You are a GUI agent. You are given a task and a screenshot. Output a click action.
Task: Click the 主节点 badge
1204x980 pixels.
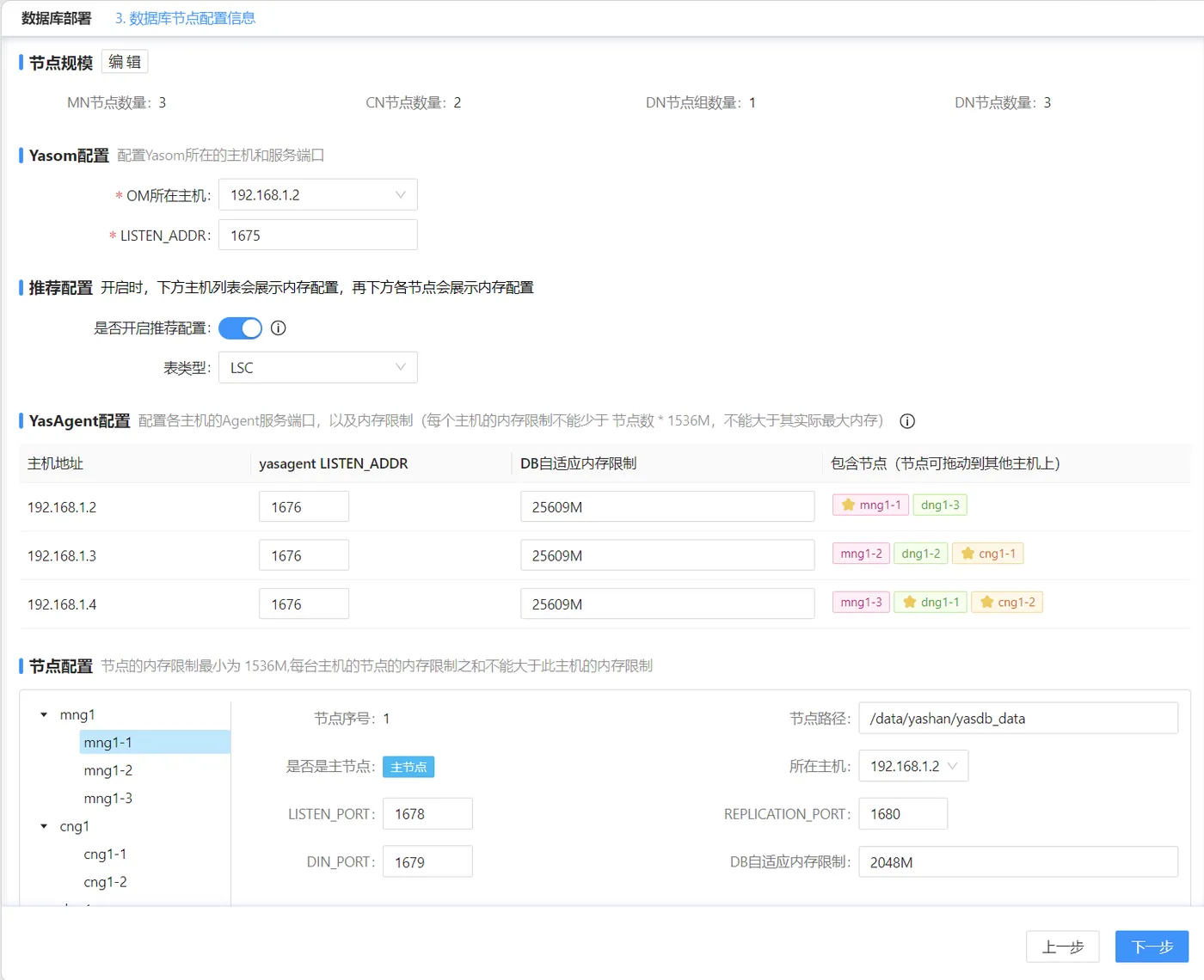click(408, 767)
